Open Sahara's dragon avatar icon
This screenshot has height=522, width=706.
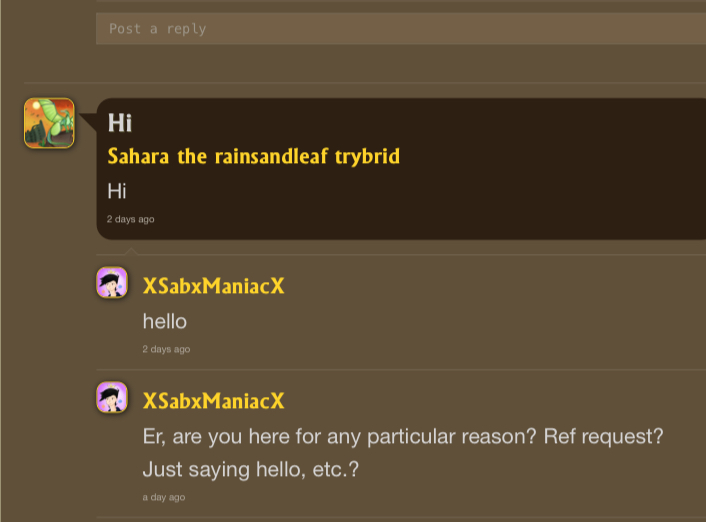[x=49, y=123]
